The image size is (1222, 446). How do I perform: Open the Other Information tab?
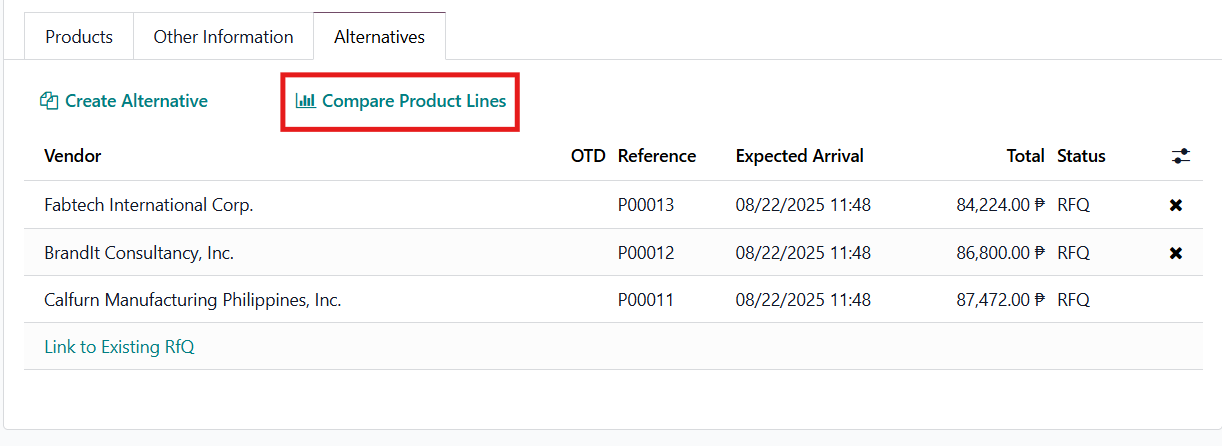point(223,37)
